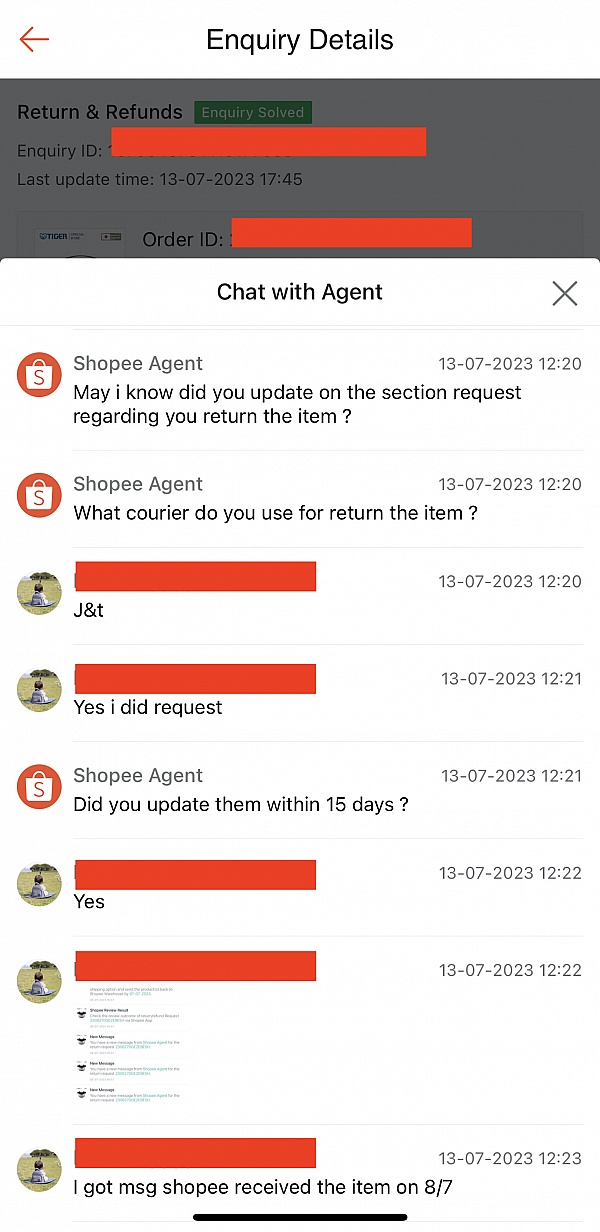Tap user avatar beside the screenshot message

pos(39,982)
